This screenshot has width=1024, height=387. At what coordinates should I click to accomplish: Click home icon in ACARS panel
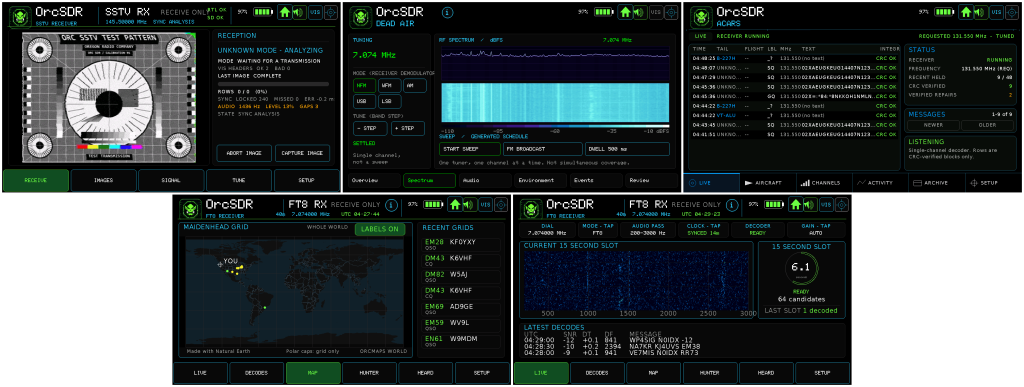click(x=965, y=12)
